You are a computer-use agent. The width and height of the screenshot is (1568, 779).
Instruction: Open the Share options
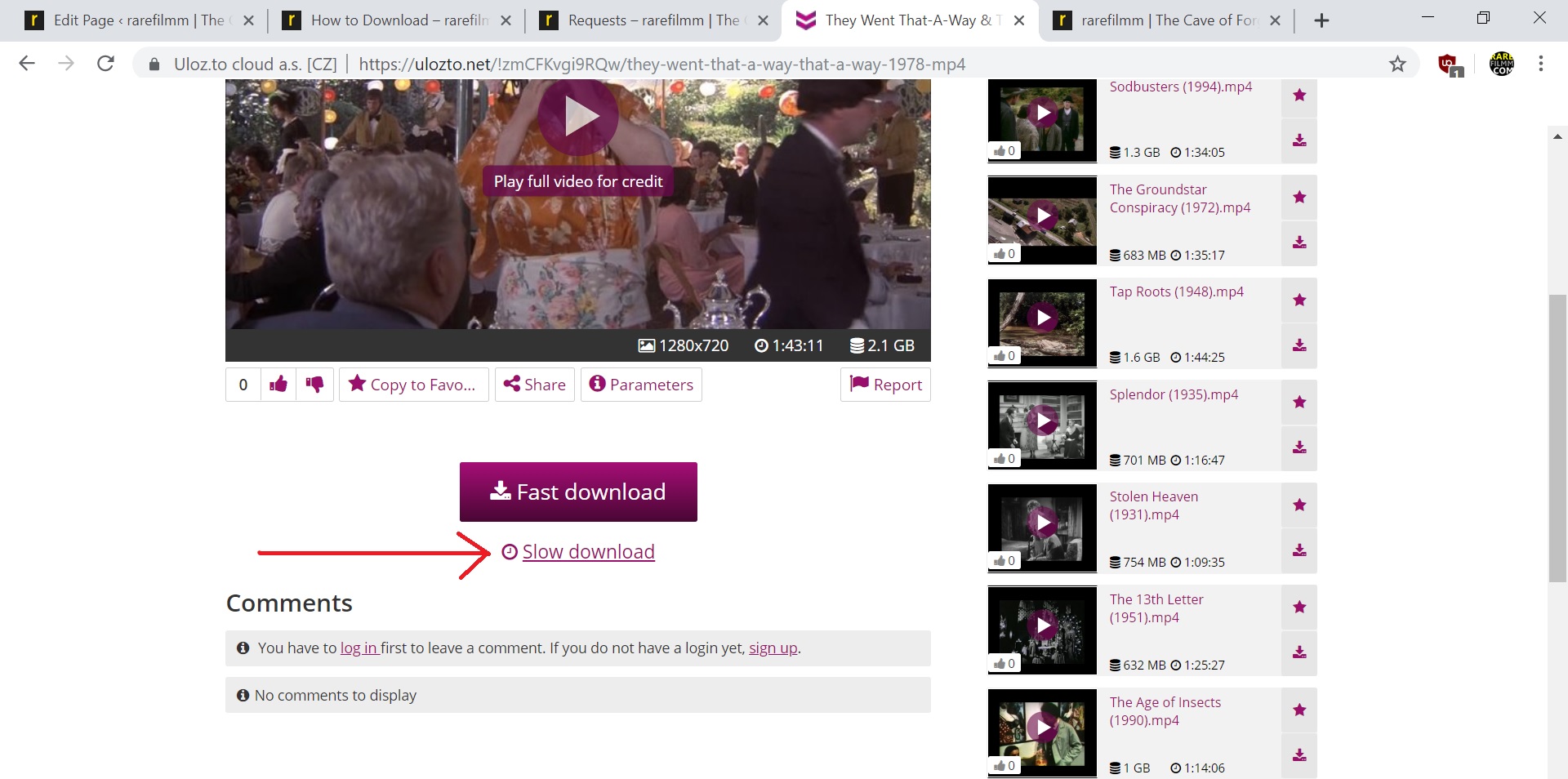(x=535, y=385)
